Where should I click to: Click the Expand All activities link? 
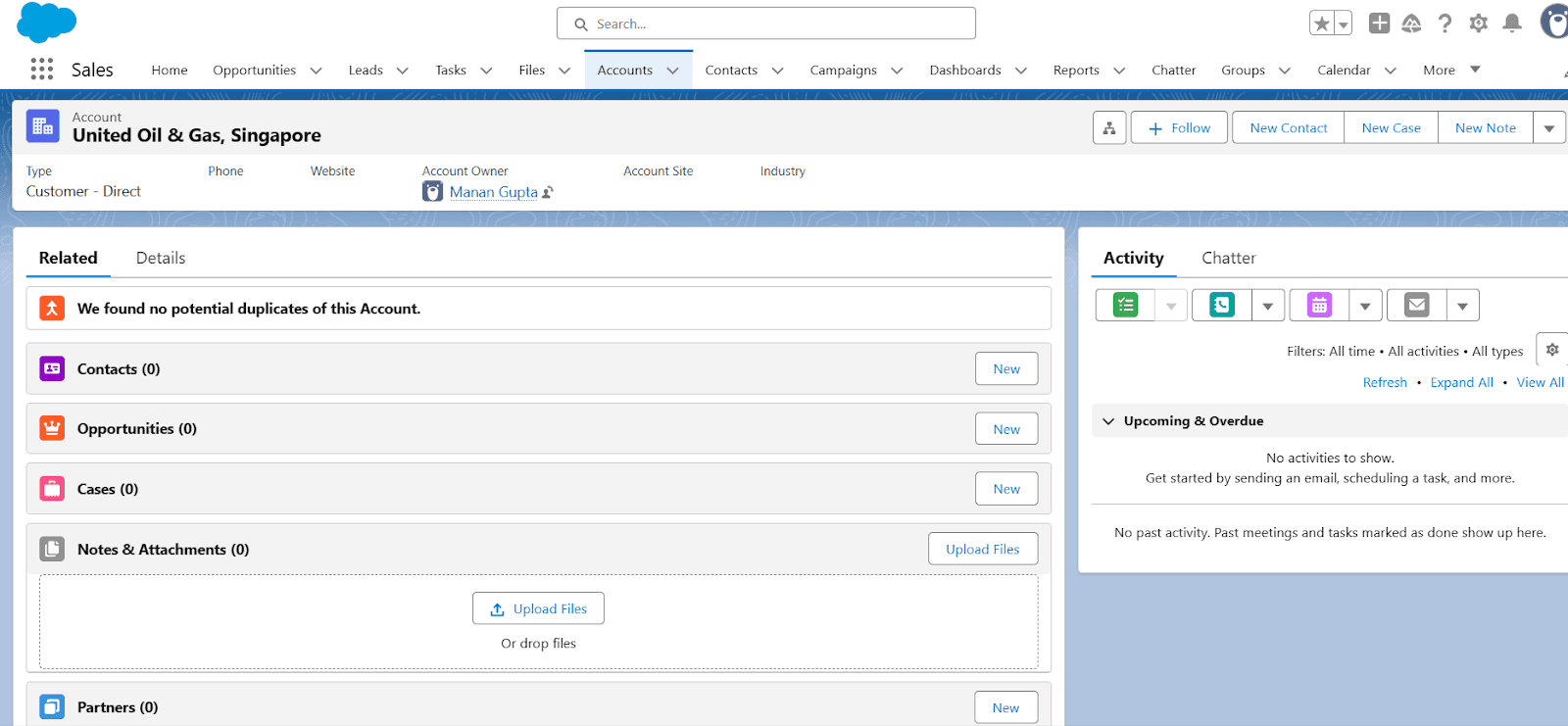[1462, 382]
